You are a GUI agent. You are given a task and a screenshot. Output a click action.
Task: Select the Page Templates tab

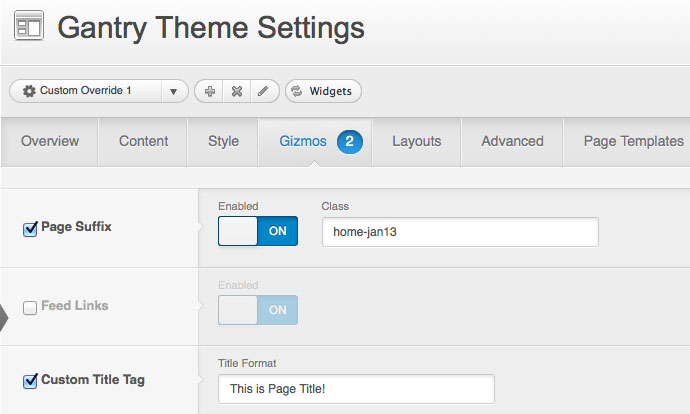tap(633, 141)
